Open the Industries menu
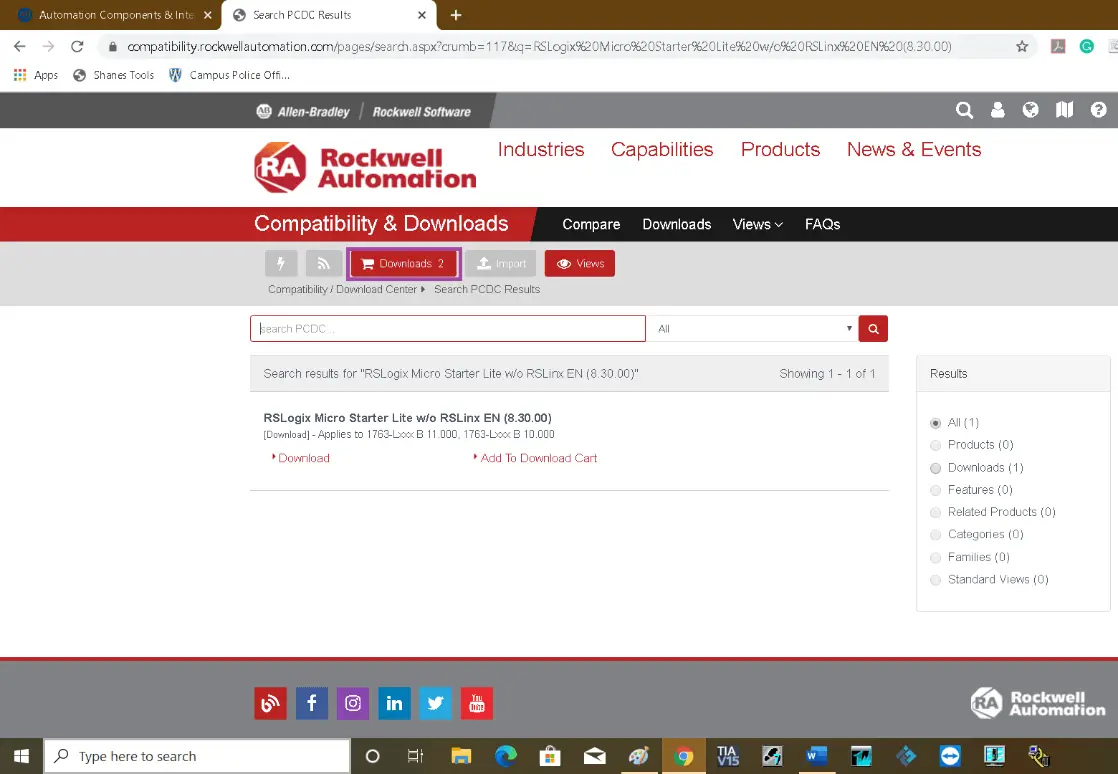 click(540, 150)
